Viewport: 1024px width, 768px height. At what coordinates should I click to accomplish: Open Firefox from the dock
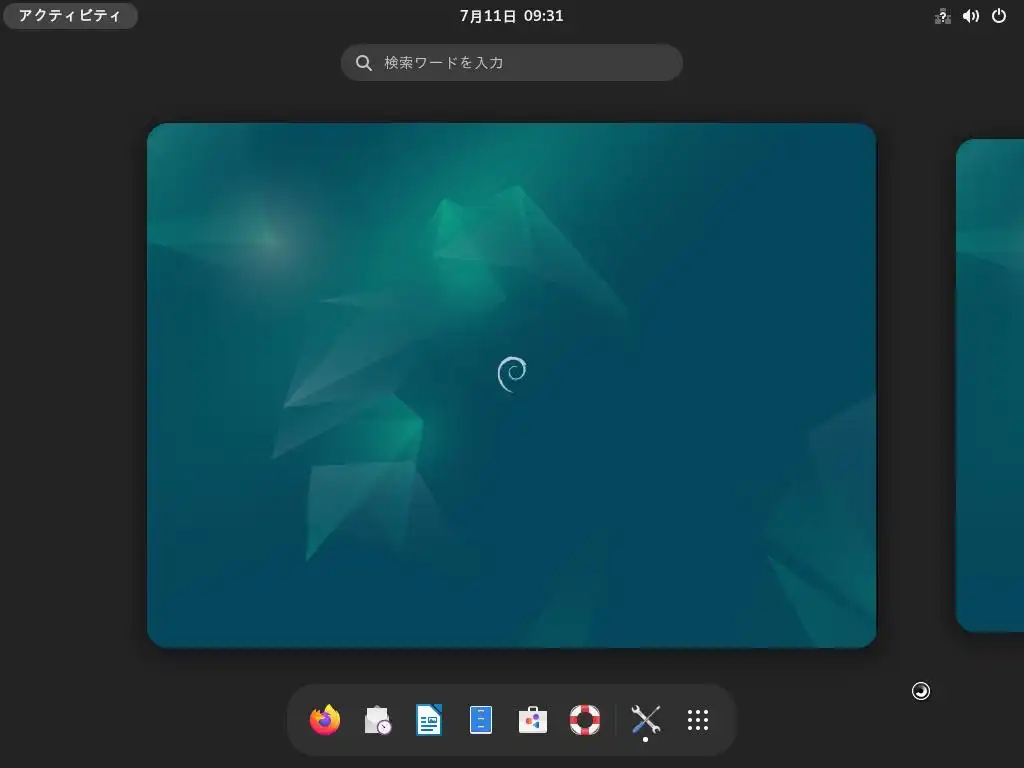[325, 720]
